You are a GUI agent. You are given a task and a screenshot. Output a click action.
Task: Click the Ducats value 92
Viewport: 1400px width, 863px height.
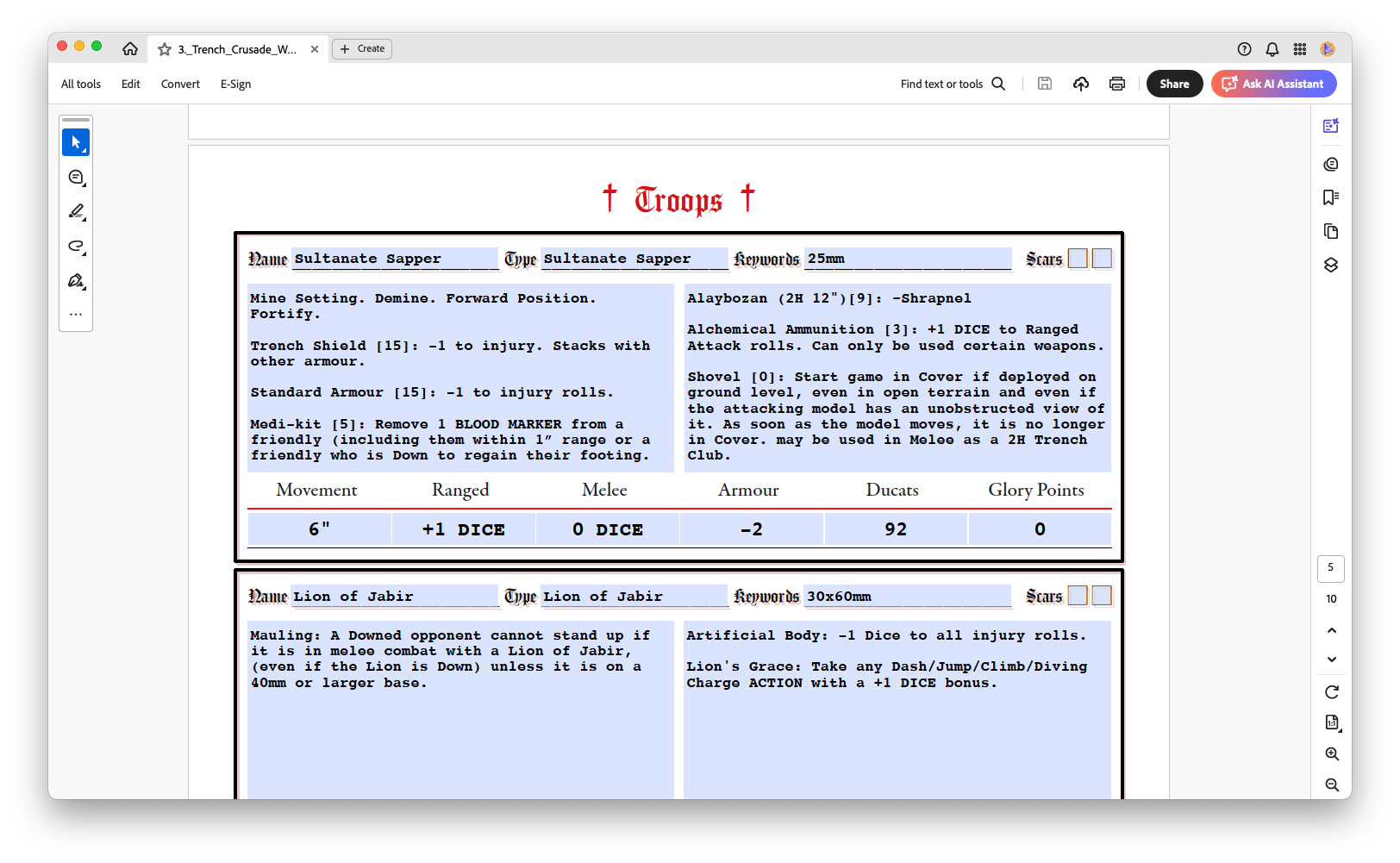coord(896,529)
